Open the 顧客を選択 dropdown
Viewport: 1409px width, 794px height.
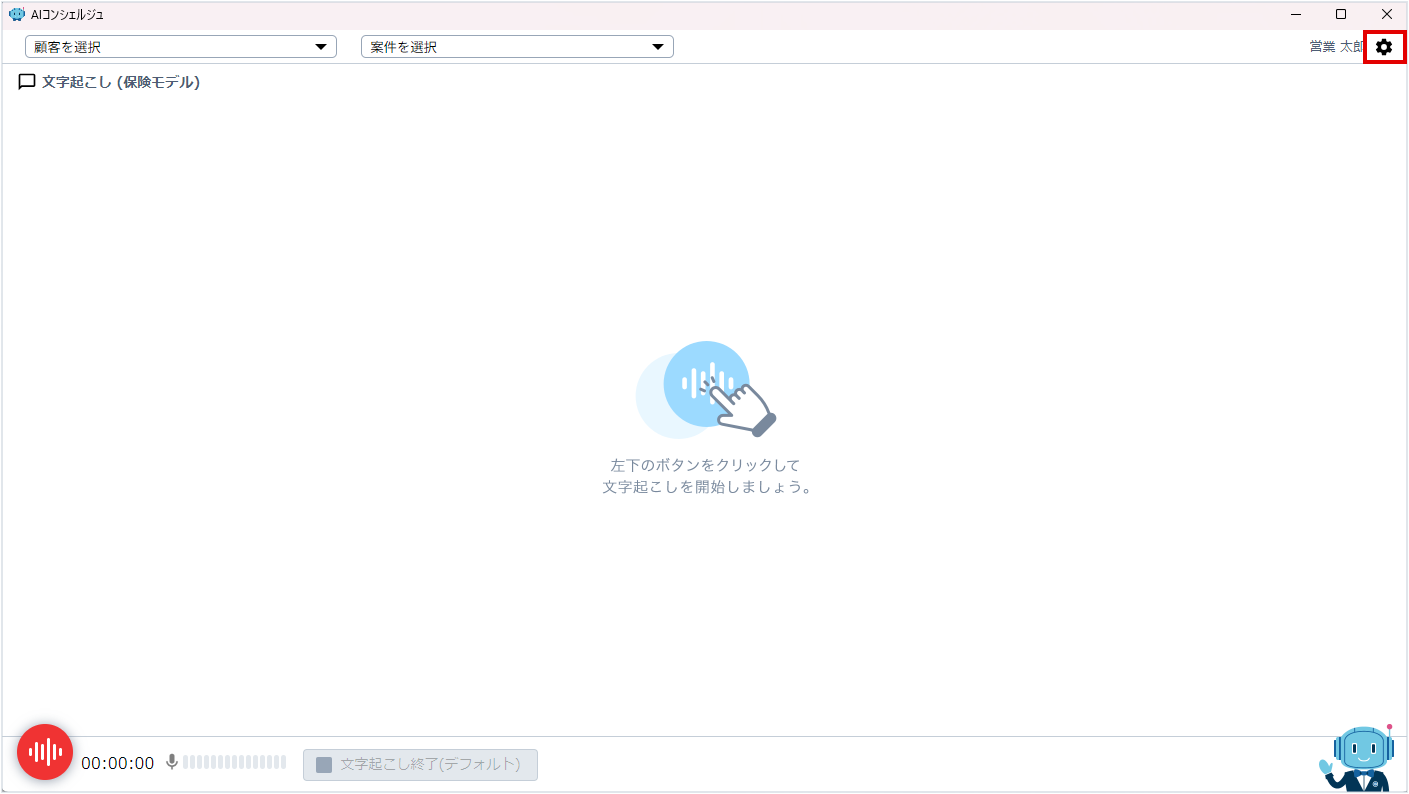(x=170, y=47)
